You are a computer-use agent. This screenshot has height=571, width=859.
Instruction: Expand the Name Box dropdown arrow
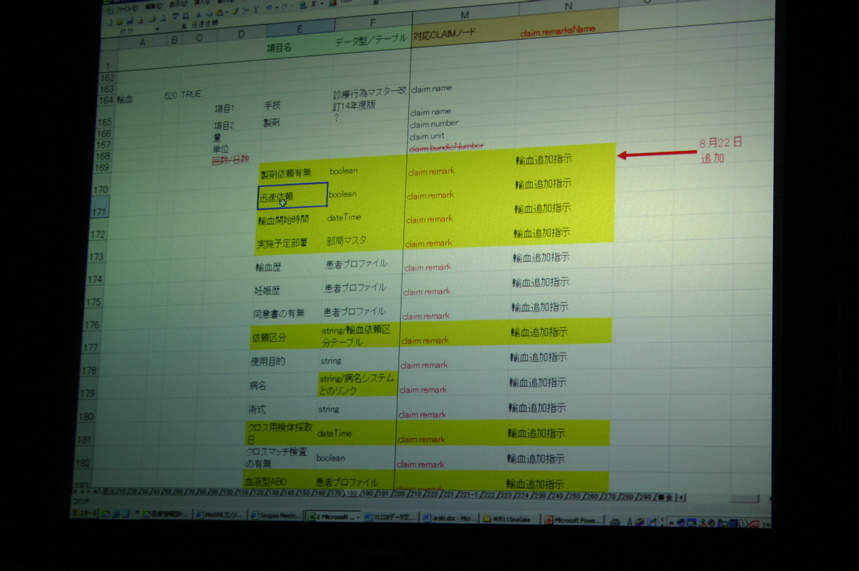click(157, 29)
